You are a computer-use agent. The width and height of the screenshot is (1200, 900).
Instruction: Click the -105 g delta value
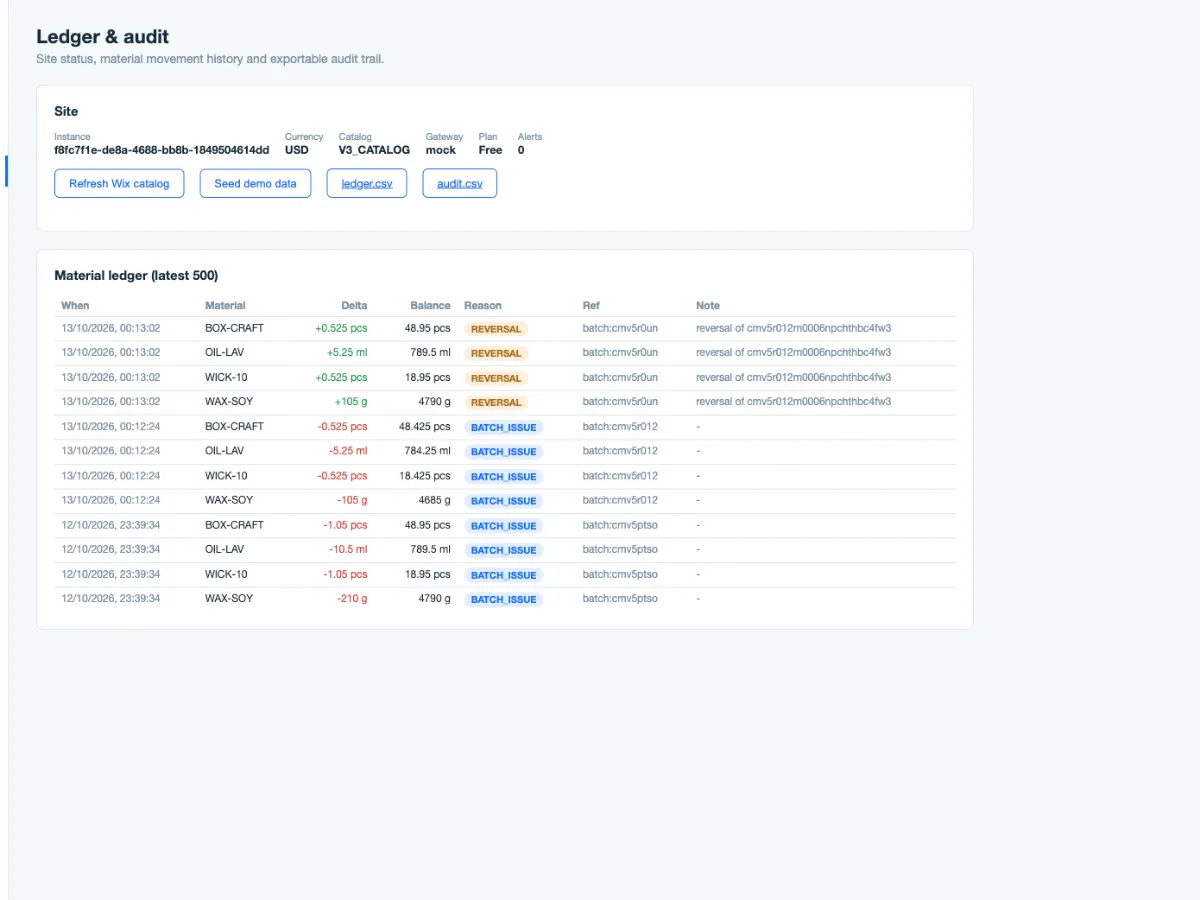coord(352,500)
